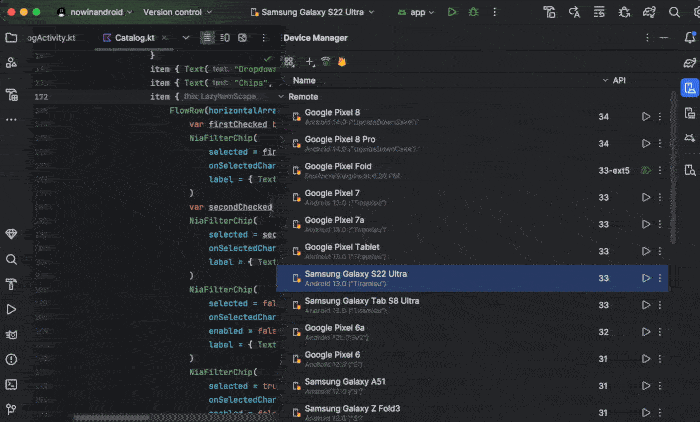Screen dimensions: 700x422
Task: Switch editor to Split view
Action: tap(225, 38)
